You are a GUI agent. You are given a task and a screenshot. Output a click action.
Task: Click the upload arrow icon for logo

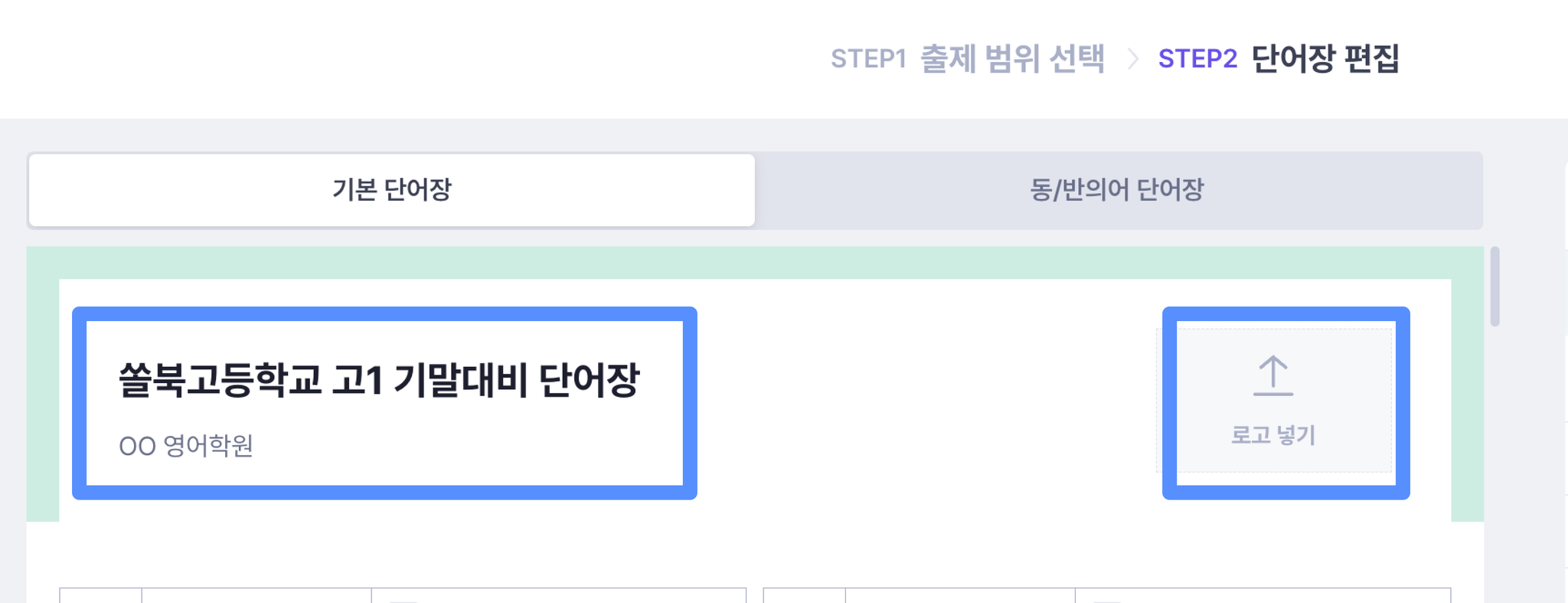1273,375
